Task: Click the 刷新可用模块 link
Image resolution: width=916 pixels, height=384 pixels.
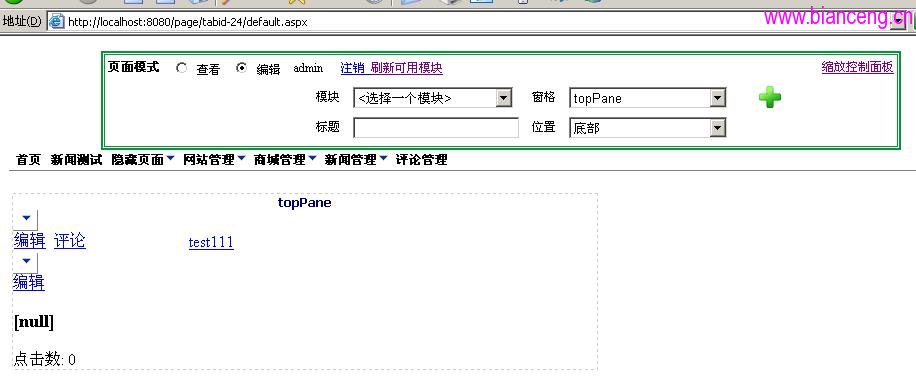Action: click(x=407, y=68)
